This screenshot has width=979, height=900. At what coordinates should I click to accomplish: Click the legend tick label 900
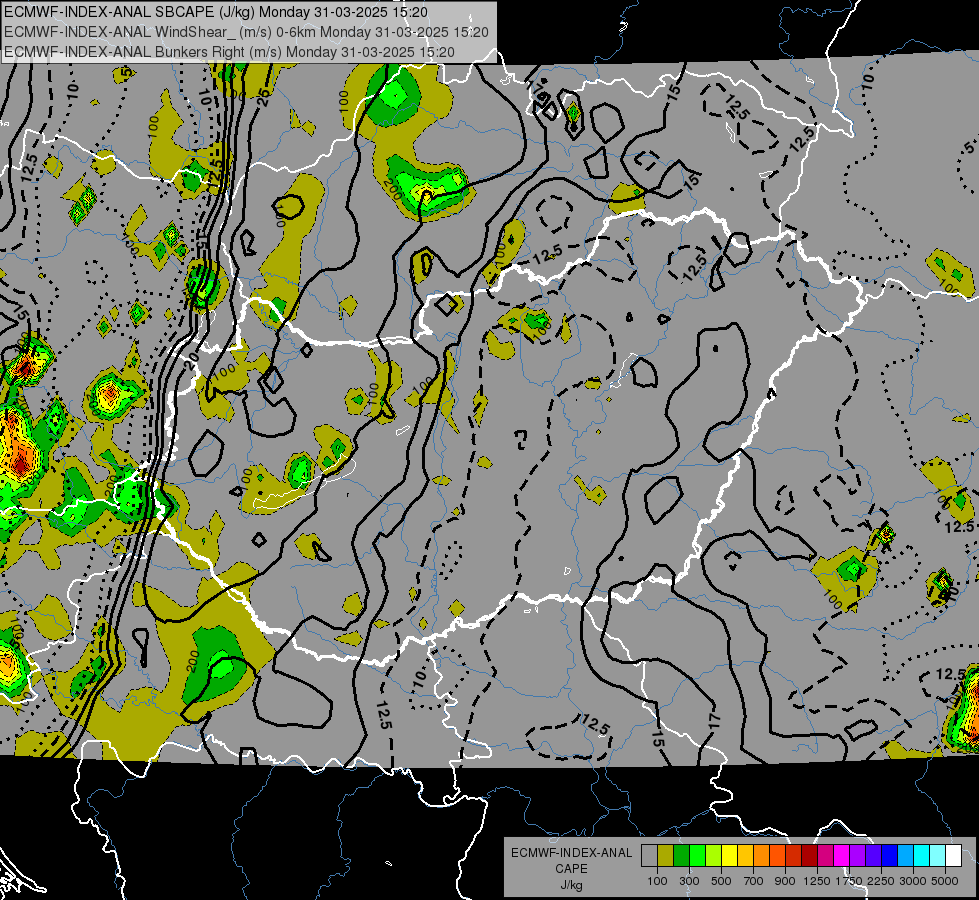click(x=785, y=881)
